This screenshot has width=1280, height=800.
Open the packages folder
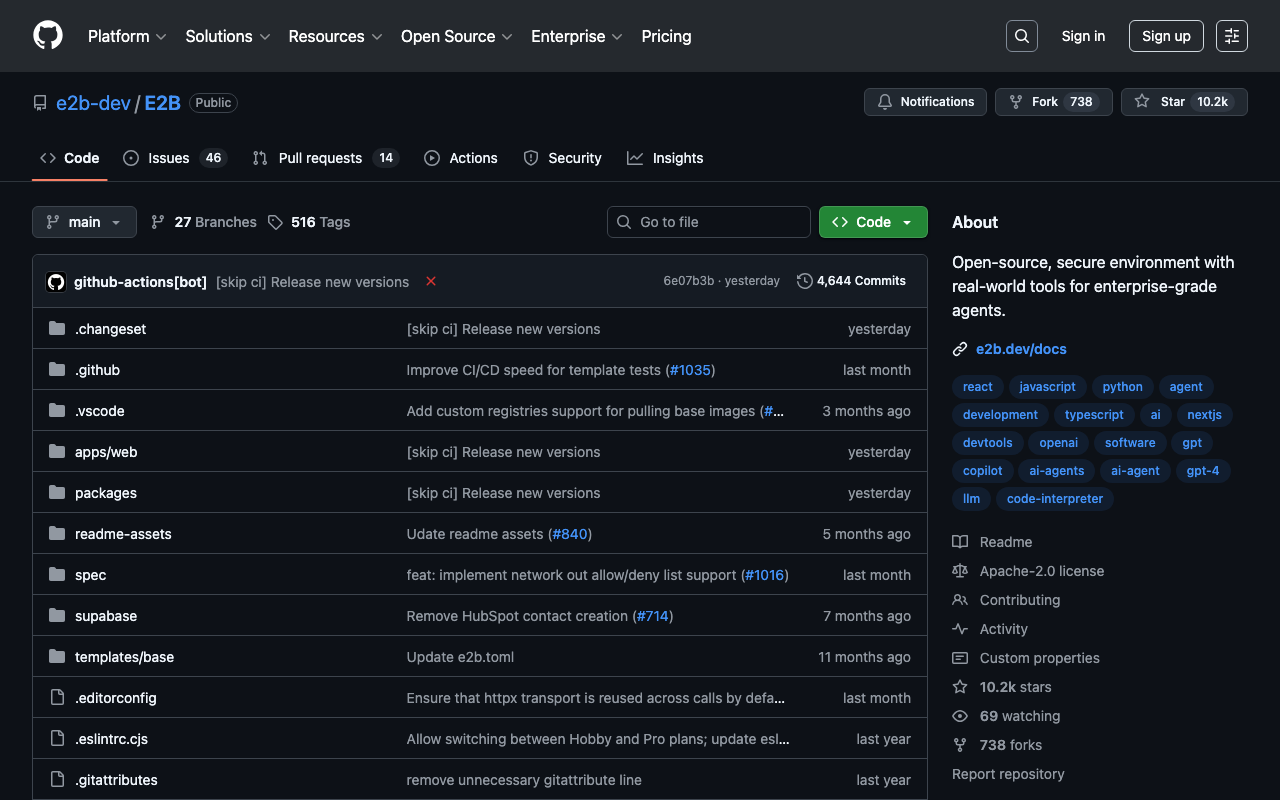pyautogui.click(x=106, y=493)
